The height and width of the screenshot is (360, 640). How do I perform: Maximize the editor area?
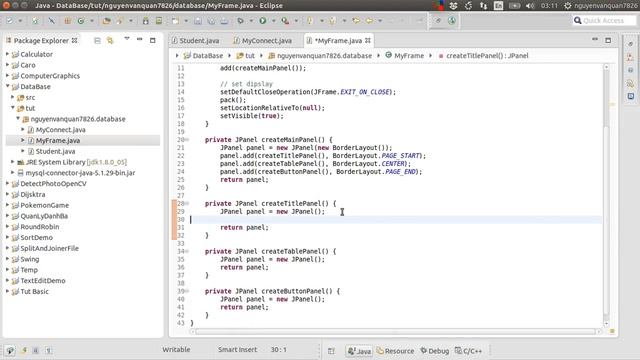(x=608, y=40)
